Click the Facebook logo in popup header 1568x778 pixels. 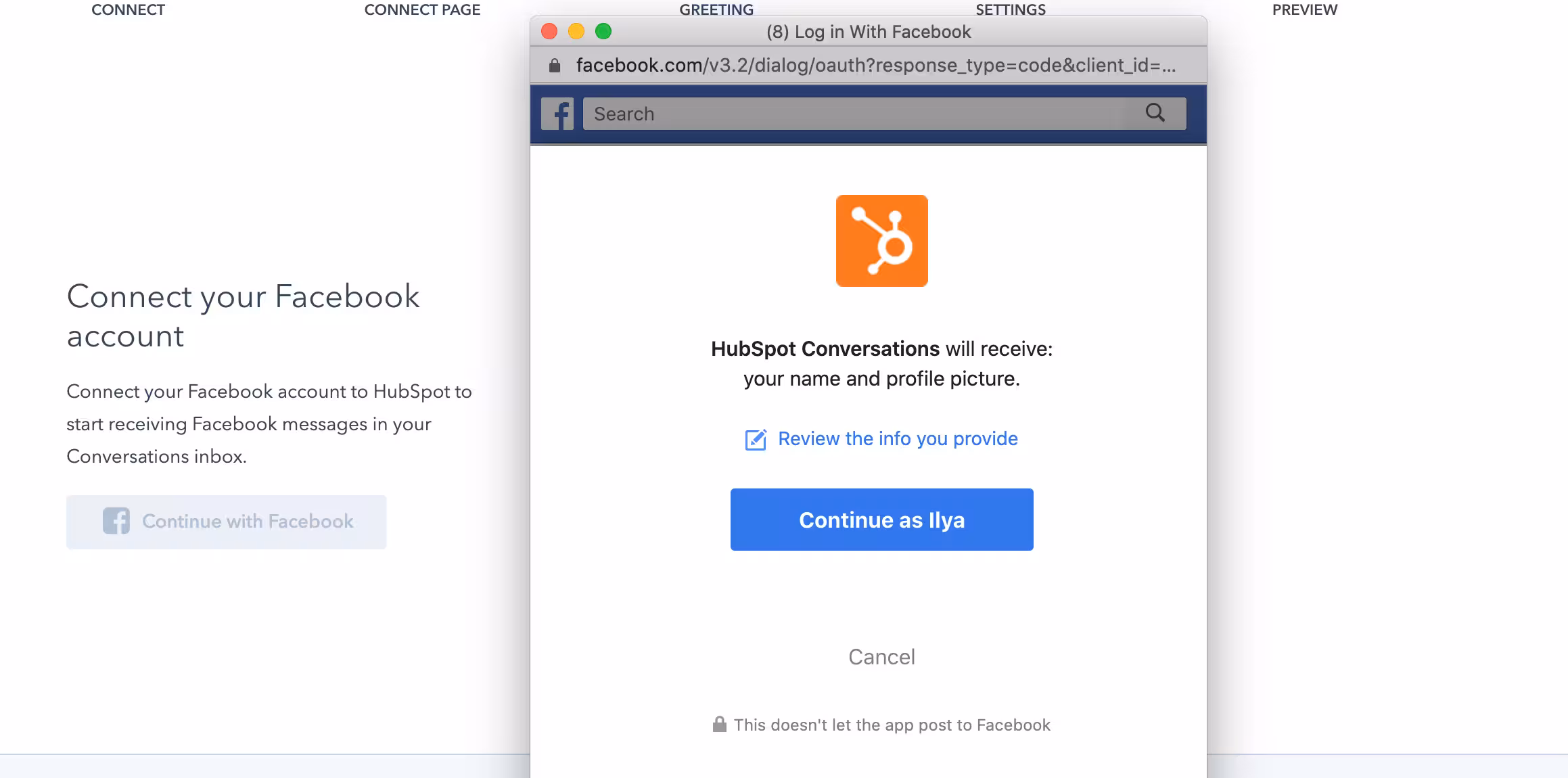(557, 114)
